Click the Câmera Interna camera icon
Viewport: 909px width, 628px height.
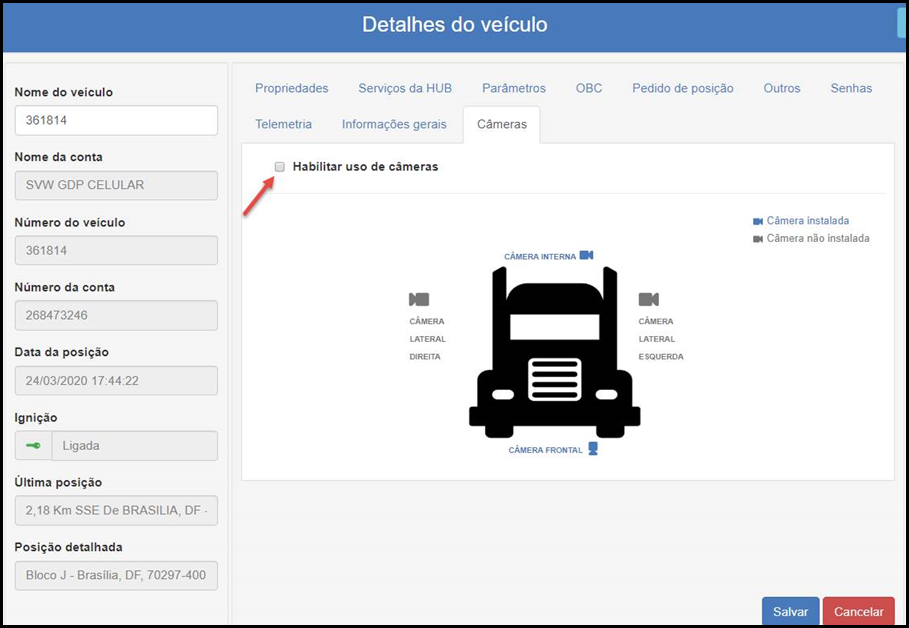tap(586, 255)
